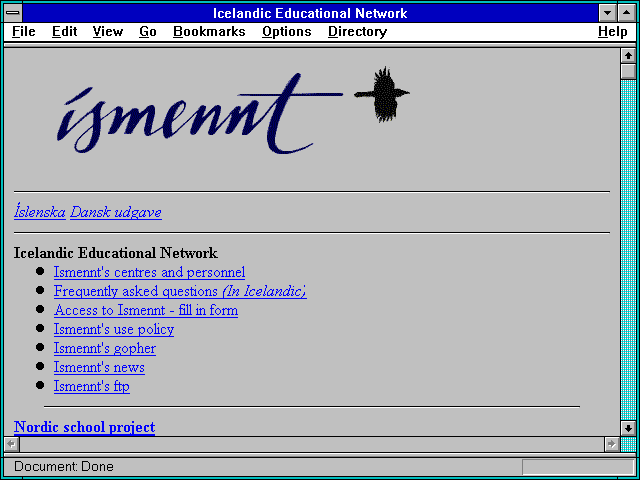Click the Dansk udgave link
This screenshot has height=480, width=640.
point(116,212)
